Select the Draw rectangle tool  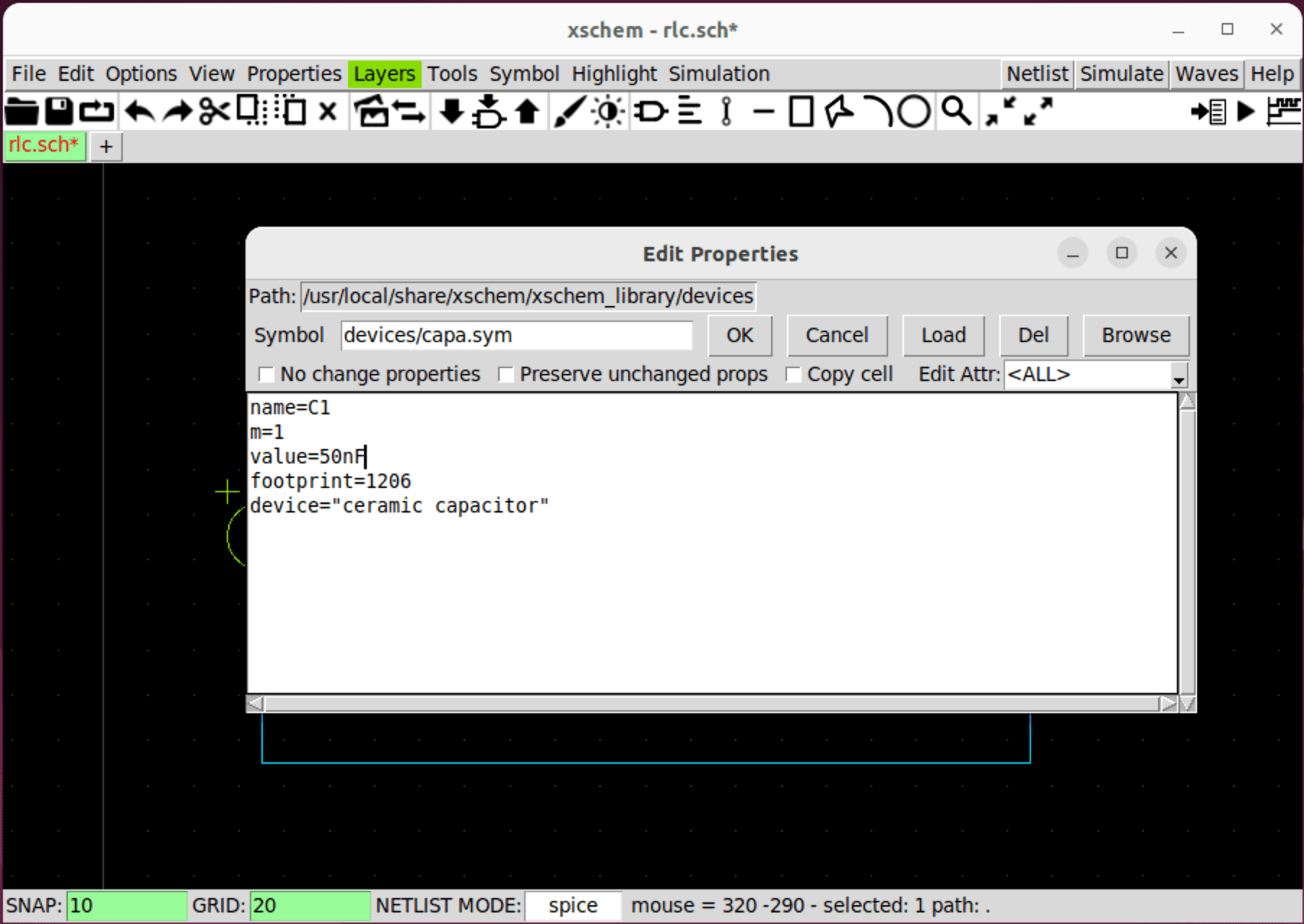click(801, 112)
